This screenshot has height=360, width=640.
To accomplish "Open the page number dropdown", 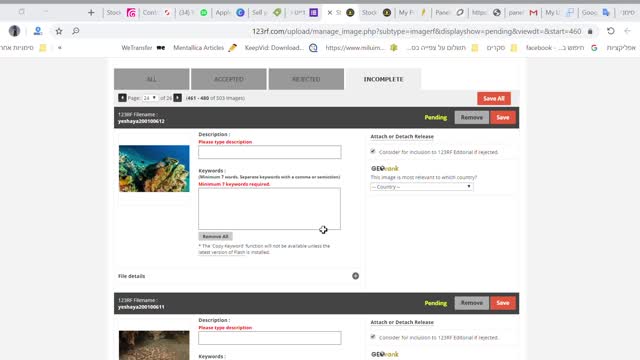I will 150,98.
